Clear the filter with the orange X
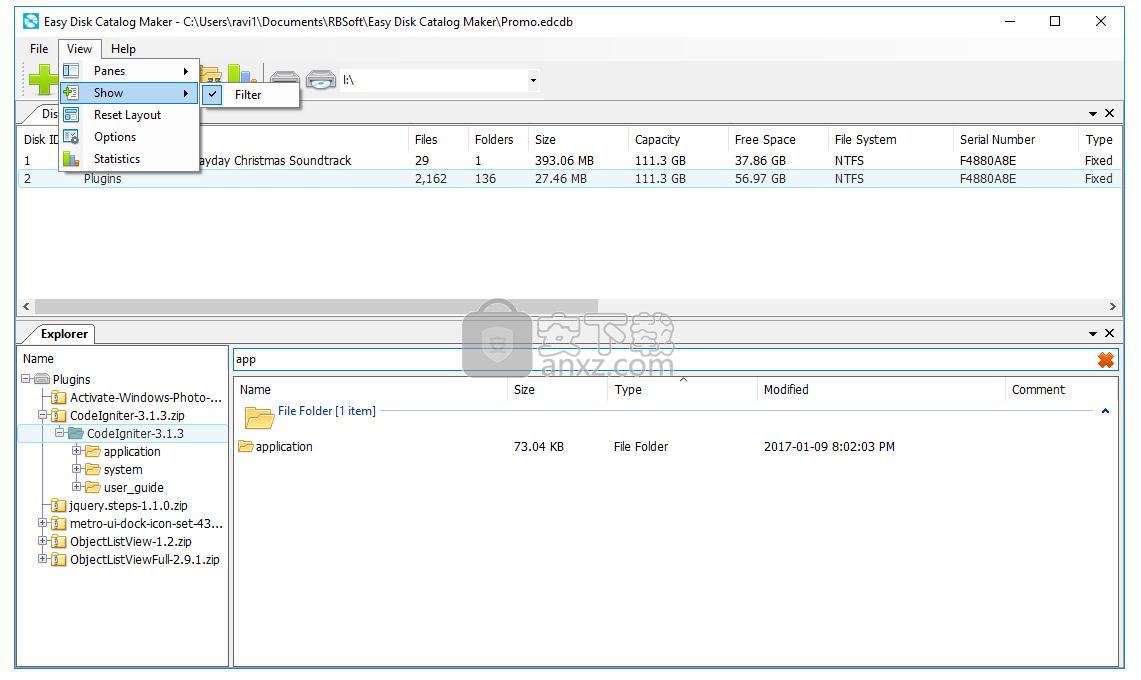This screenshot has height=680, width=1141. coord(1105,360)
